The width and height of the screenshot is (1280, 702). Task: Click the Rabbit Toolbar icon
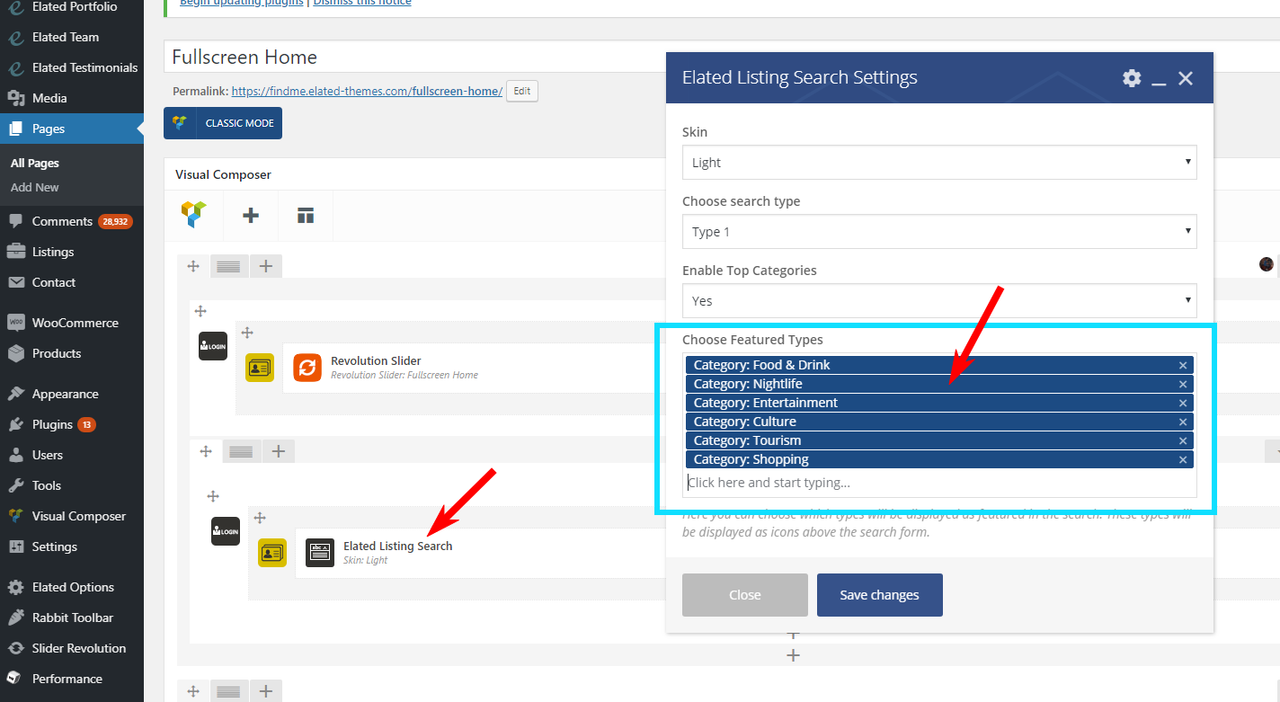(15, 618)
